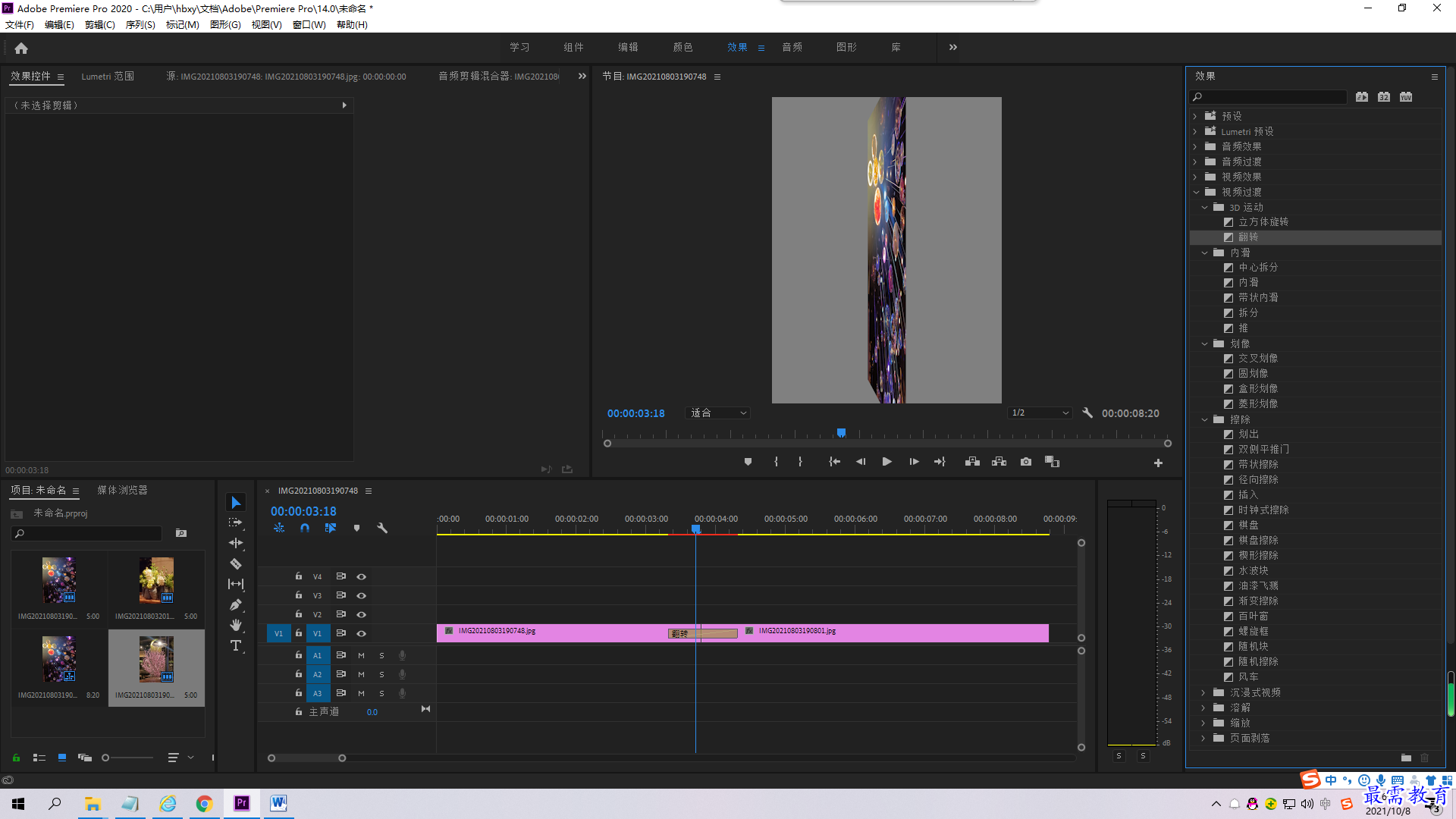The image size is (1456, 819).
Task: Toggle track lock on V1
Action: point(298,633)
